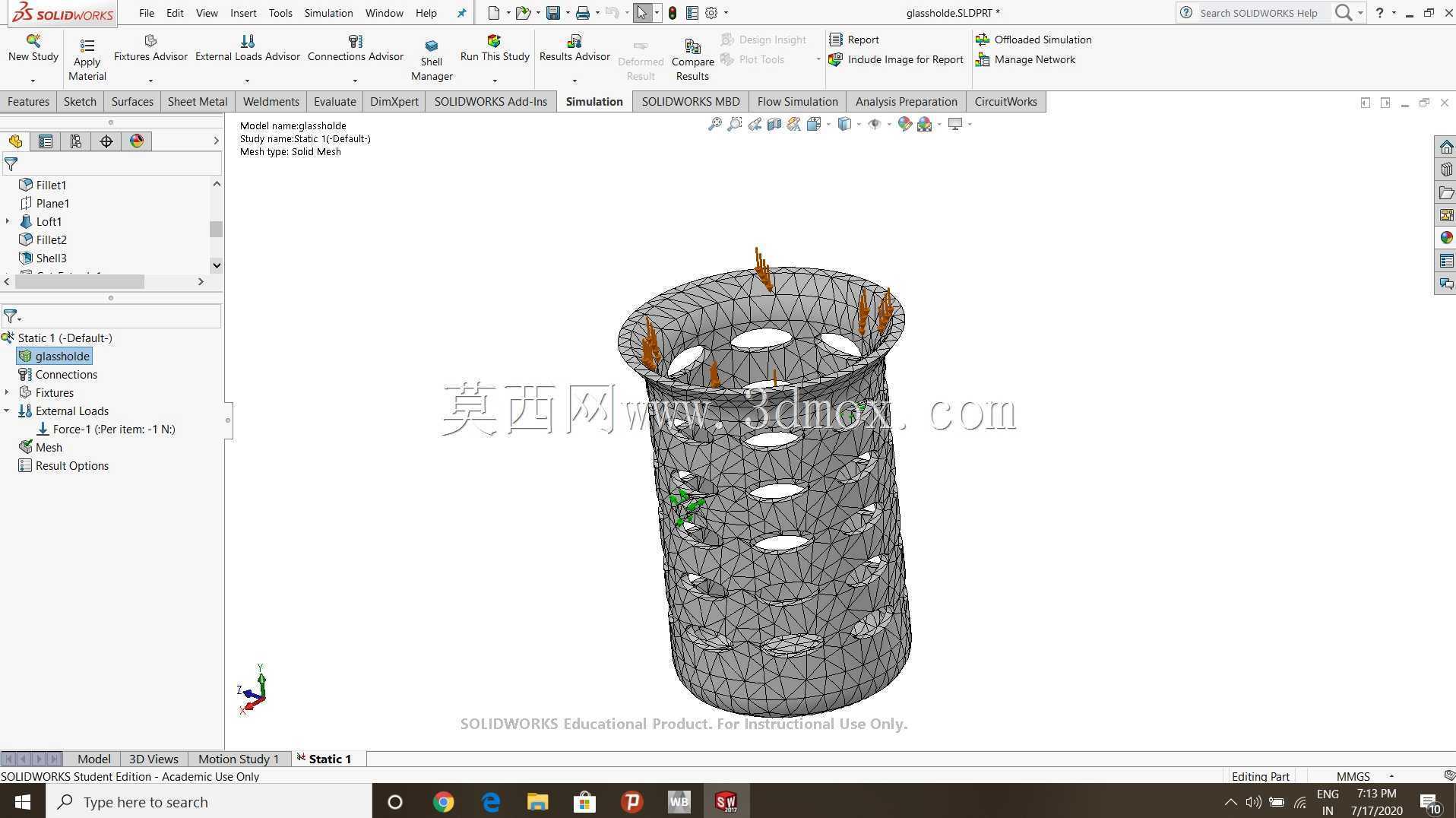Click Zoom to Fit in view toolbar
This screenshot has width=1456, height=818.
(714, 124)
